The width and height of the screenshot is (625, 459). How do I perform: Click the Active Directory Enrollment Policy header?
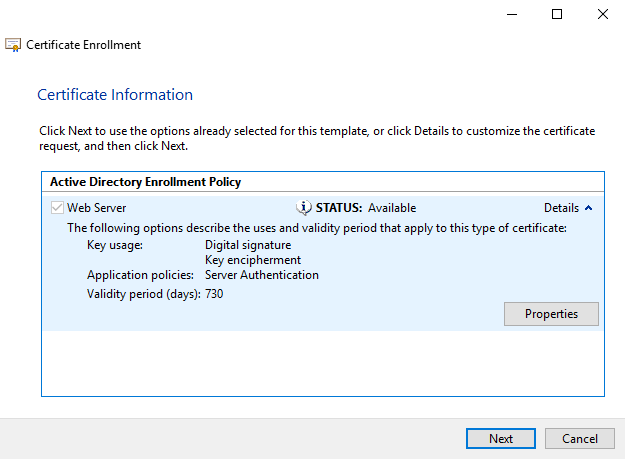(x=145, y=182)
